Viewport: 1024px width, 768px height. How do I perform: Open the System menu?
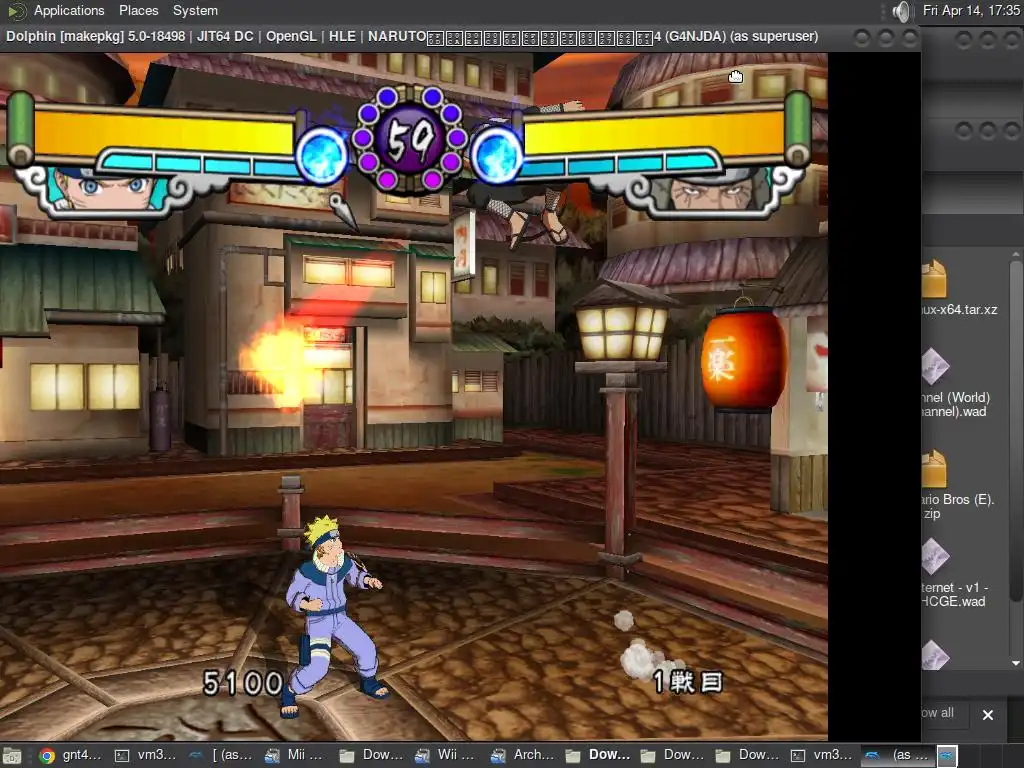tap(195, 10)
